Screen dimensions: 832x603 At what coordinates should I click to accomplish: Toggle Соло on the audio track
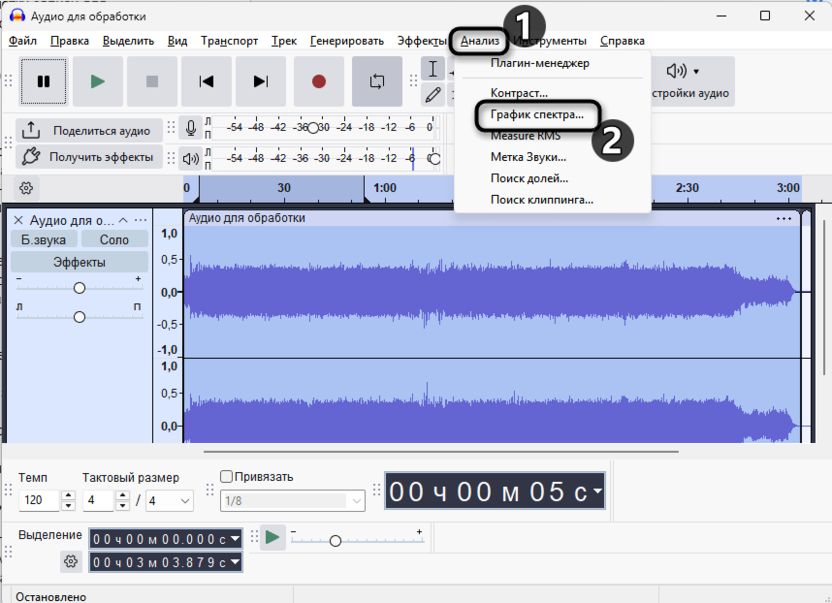pyautogui.click(x=114, y=239)
